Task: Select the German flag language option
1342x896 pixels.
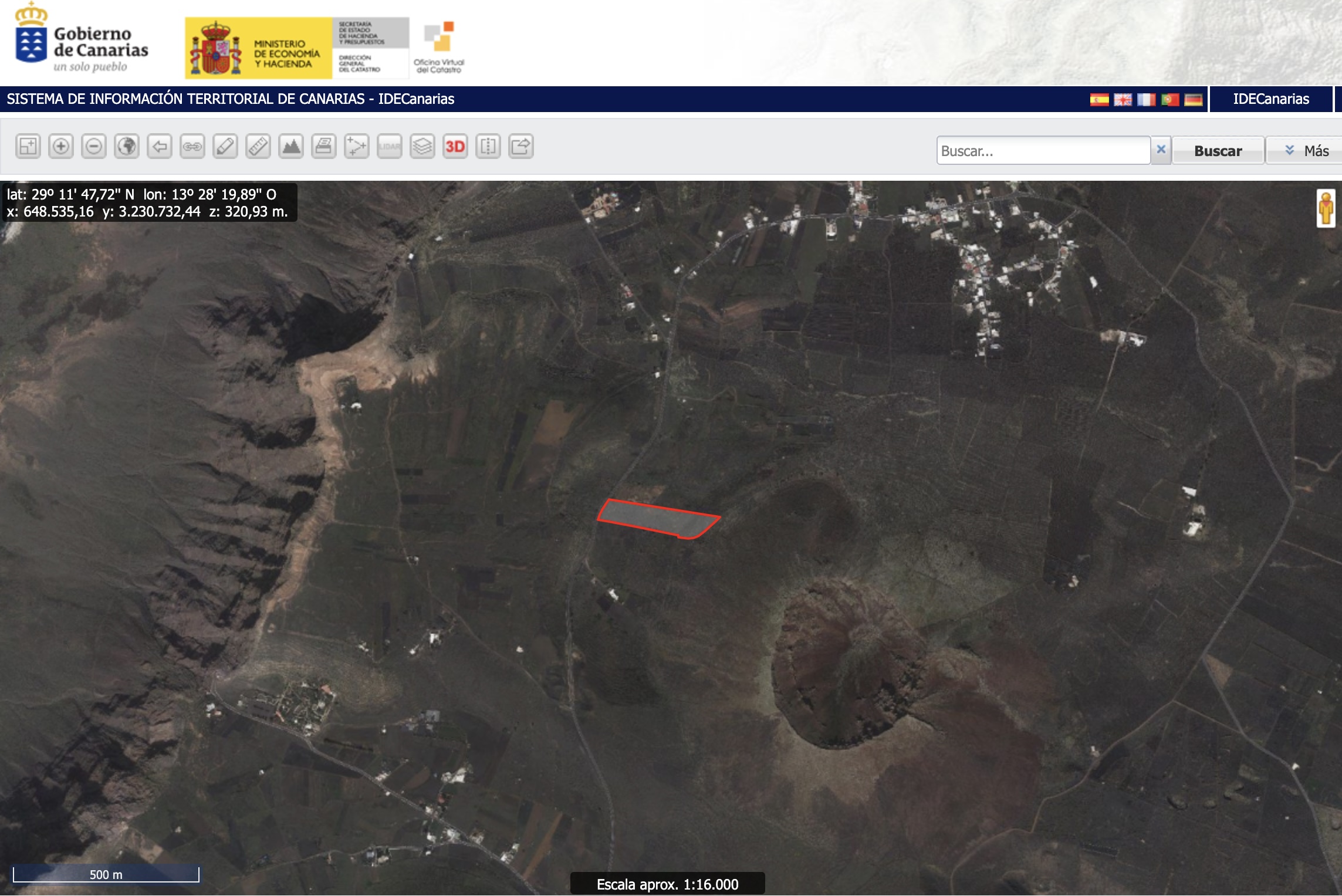Action: coord(1193,100)
